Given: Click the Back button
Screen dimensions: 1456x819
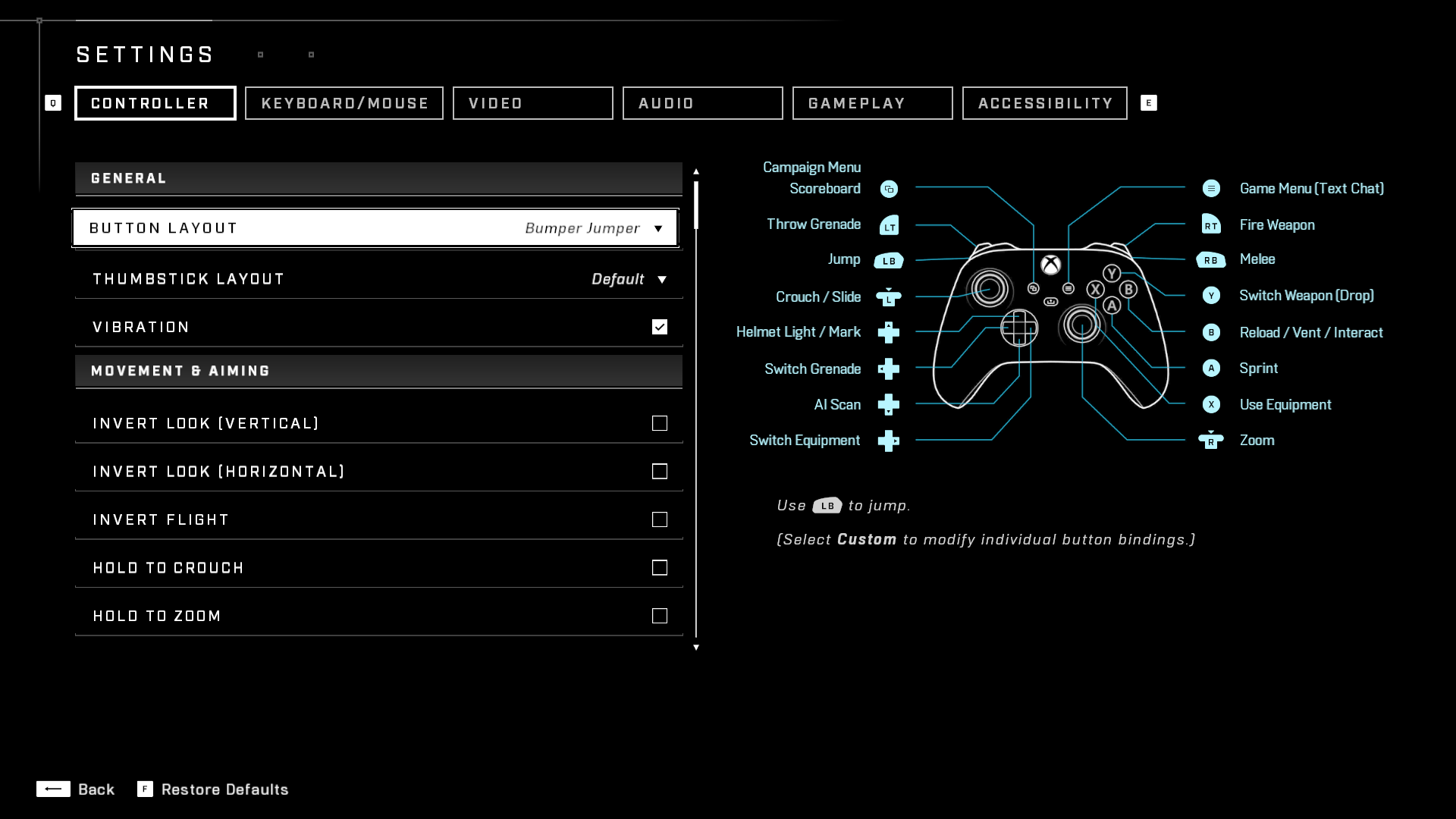Looking at the screenshot, I should (x=76, y=789).
